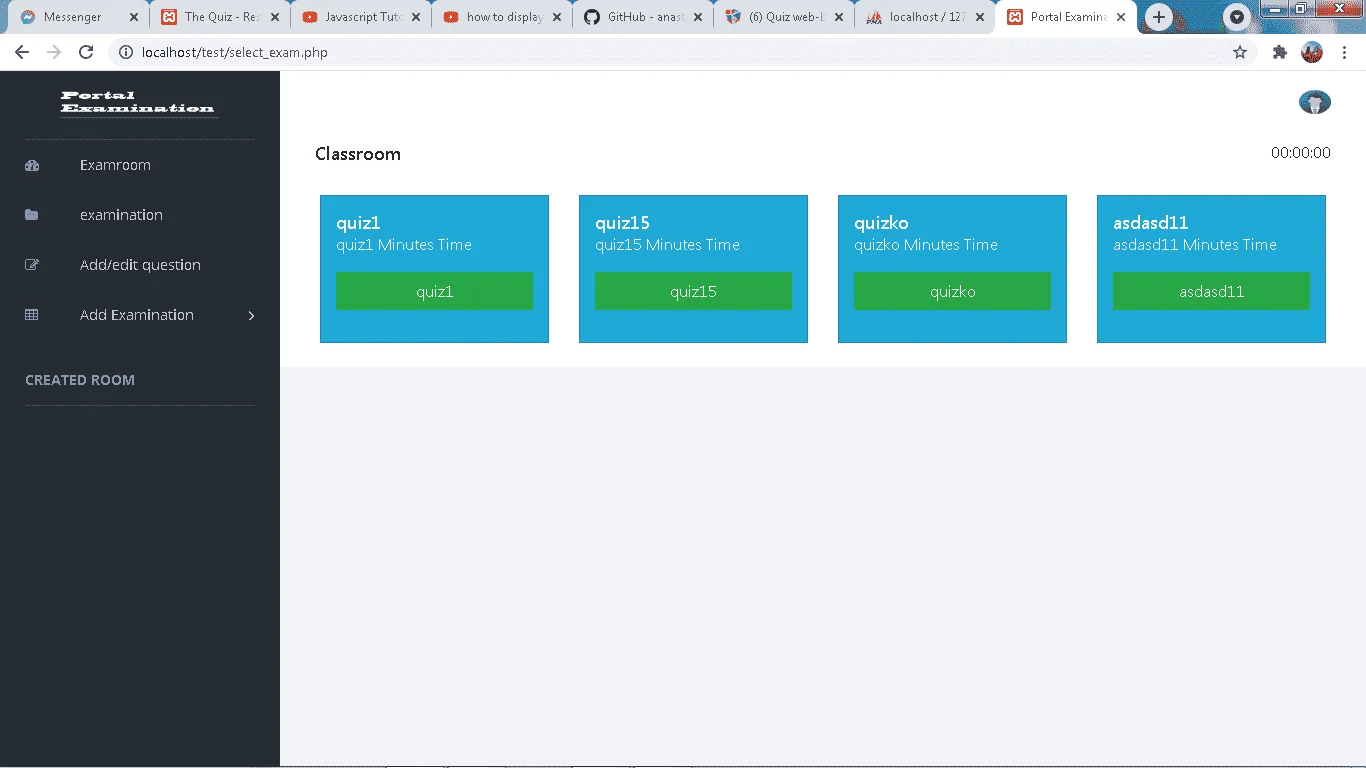
Task: Open the Chrome profile avatar
Action: point(1312,52)
